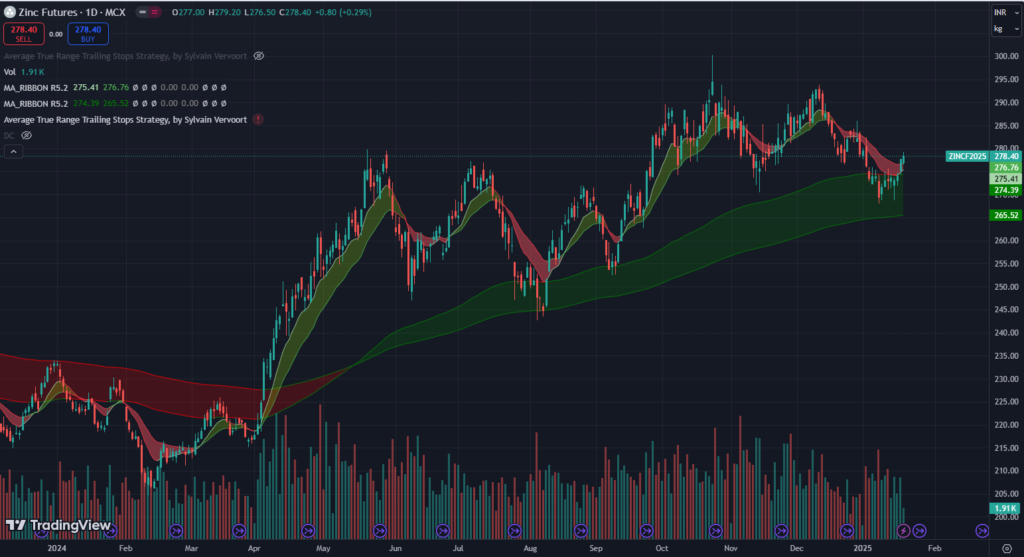Click the rollover marker nearest the Dec label

click(781, 531)
